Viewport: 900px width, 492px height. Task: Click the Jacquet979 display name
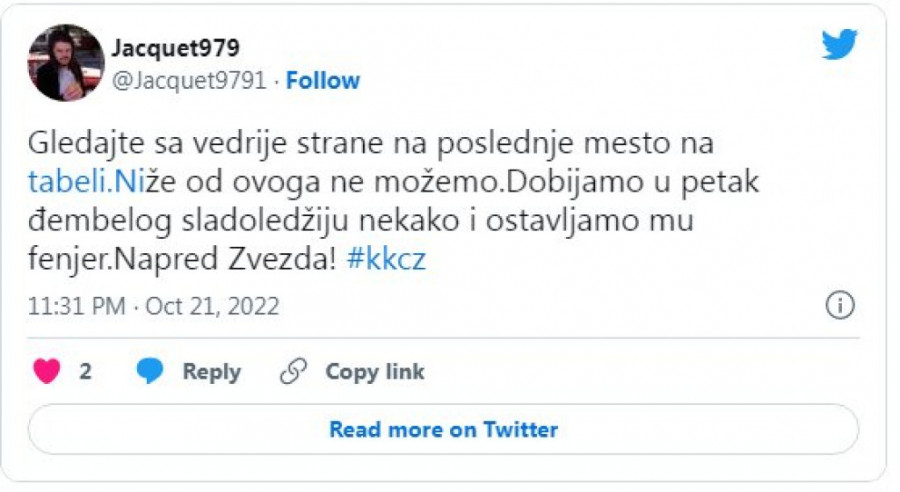pos(175,48)
